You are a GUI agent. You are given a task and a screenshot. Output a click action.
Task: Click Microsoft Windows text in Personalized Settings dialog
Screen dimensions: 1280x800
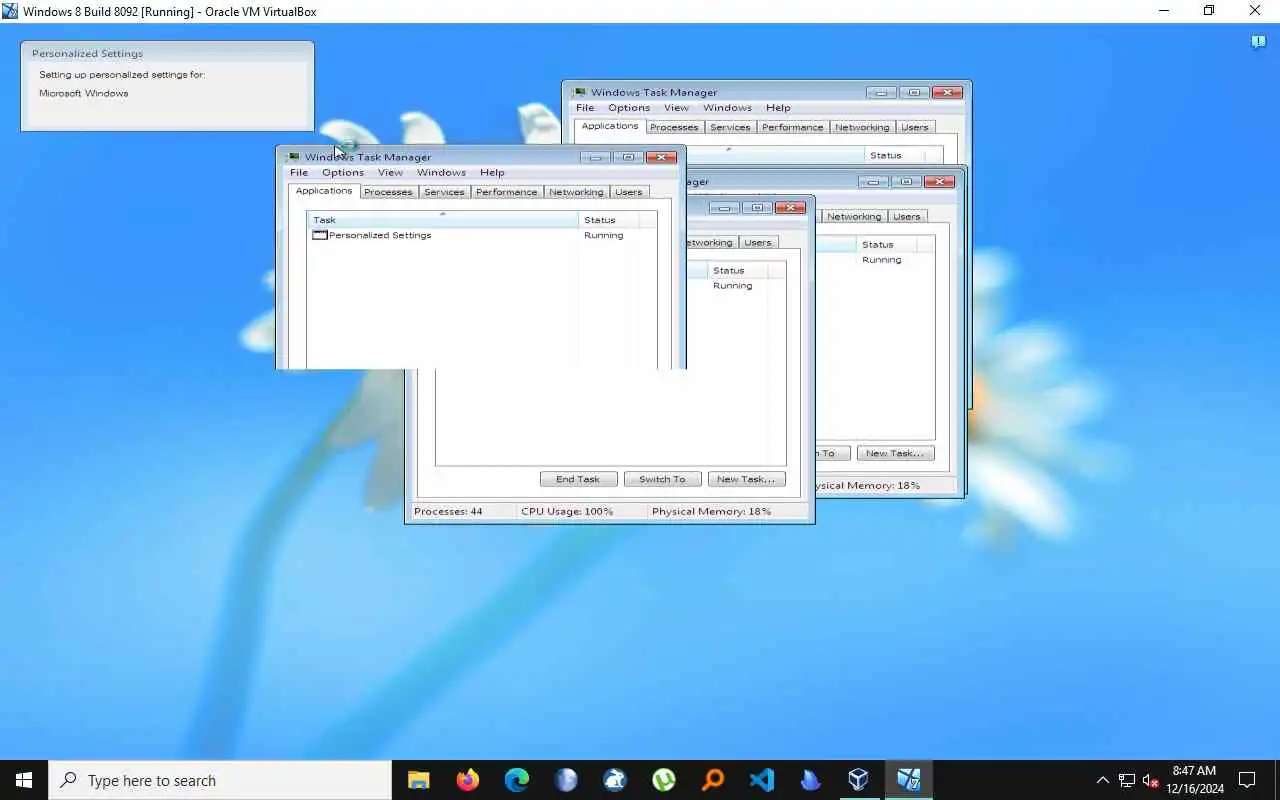coord(83,93)
